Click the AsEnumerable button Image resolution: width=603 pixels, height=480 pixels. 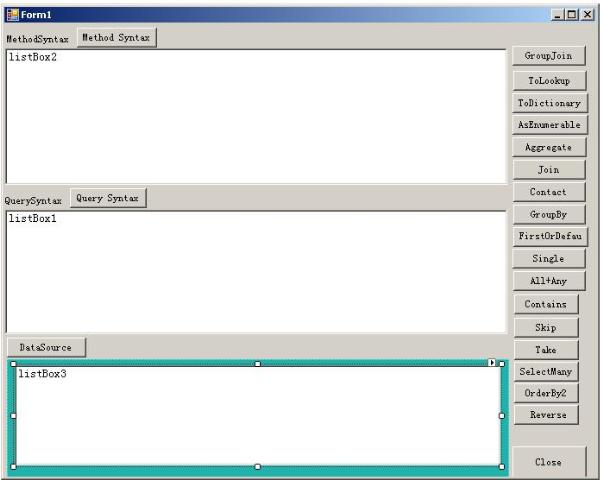click(x=550, y=125)
